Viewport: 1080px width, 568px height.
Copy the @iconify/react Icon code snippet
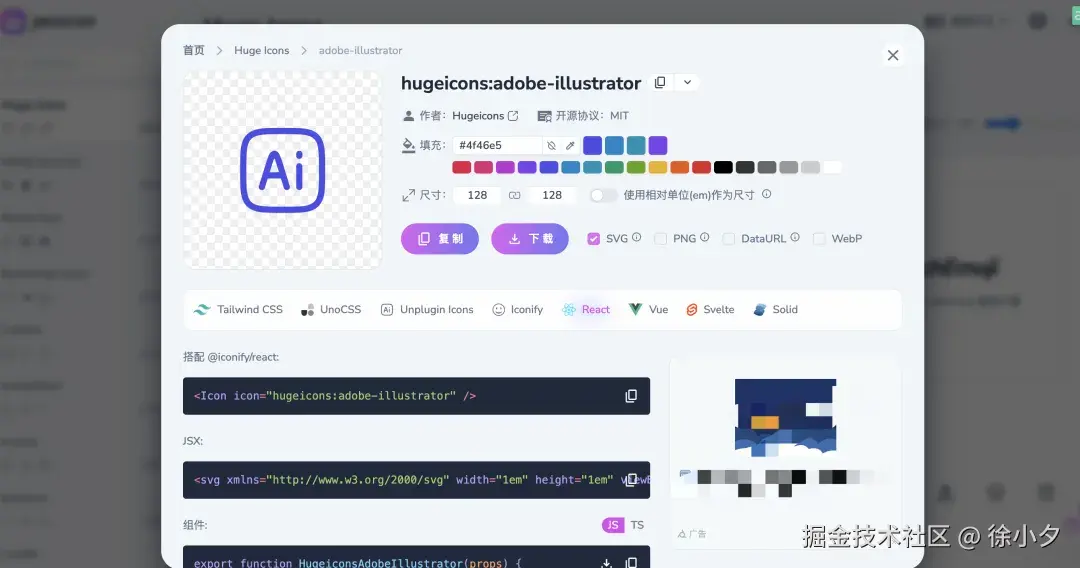pyautogui.click(x=631, y=396)
